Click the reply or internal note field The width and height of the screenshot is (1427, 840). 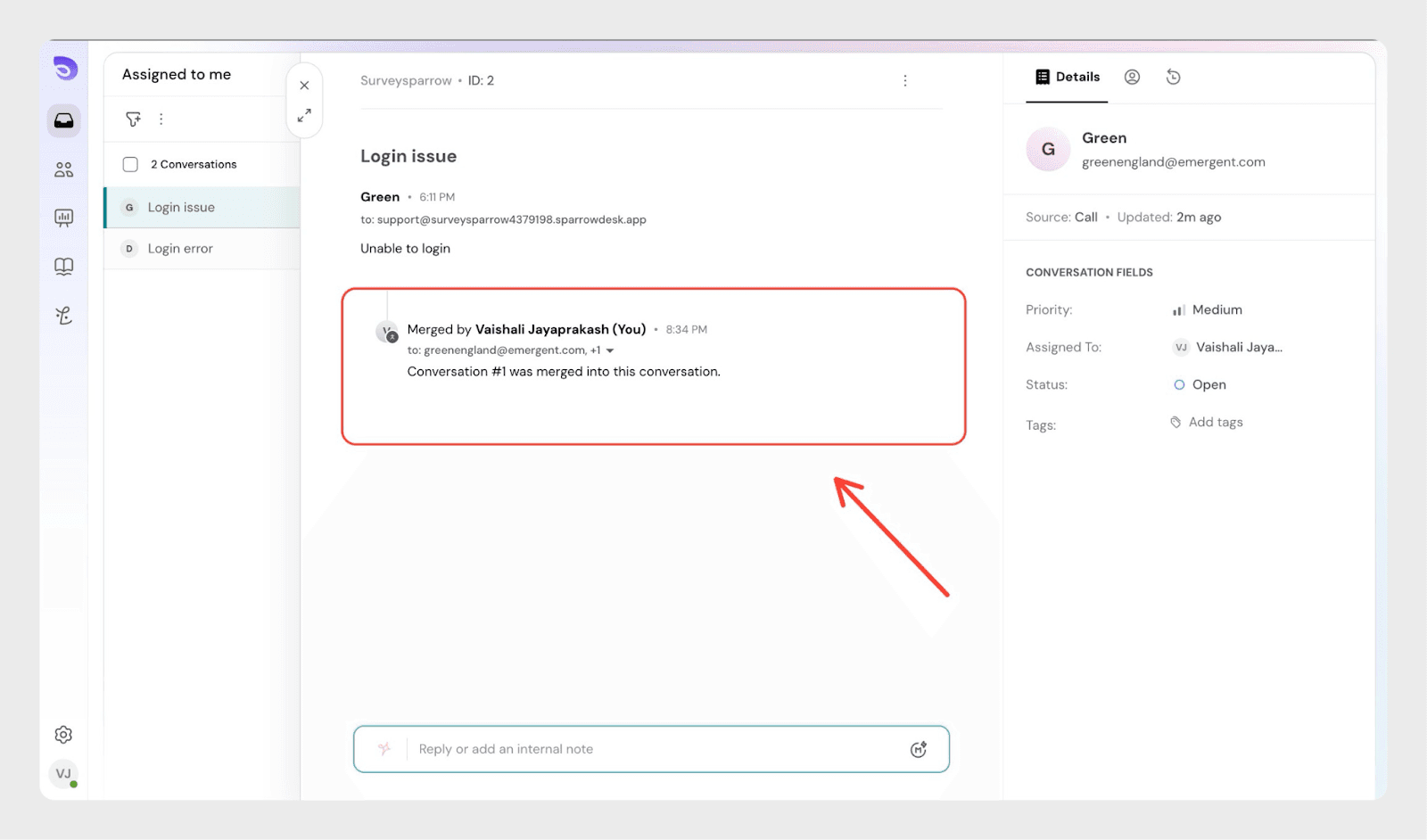click(x=651, y=749)
